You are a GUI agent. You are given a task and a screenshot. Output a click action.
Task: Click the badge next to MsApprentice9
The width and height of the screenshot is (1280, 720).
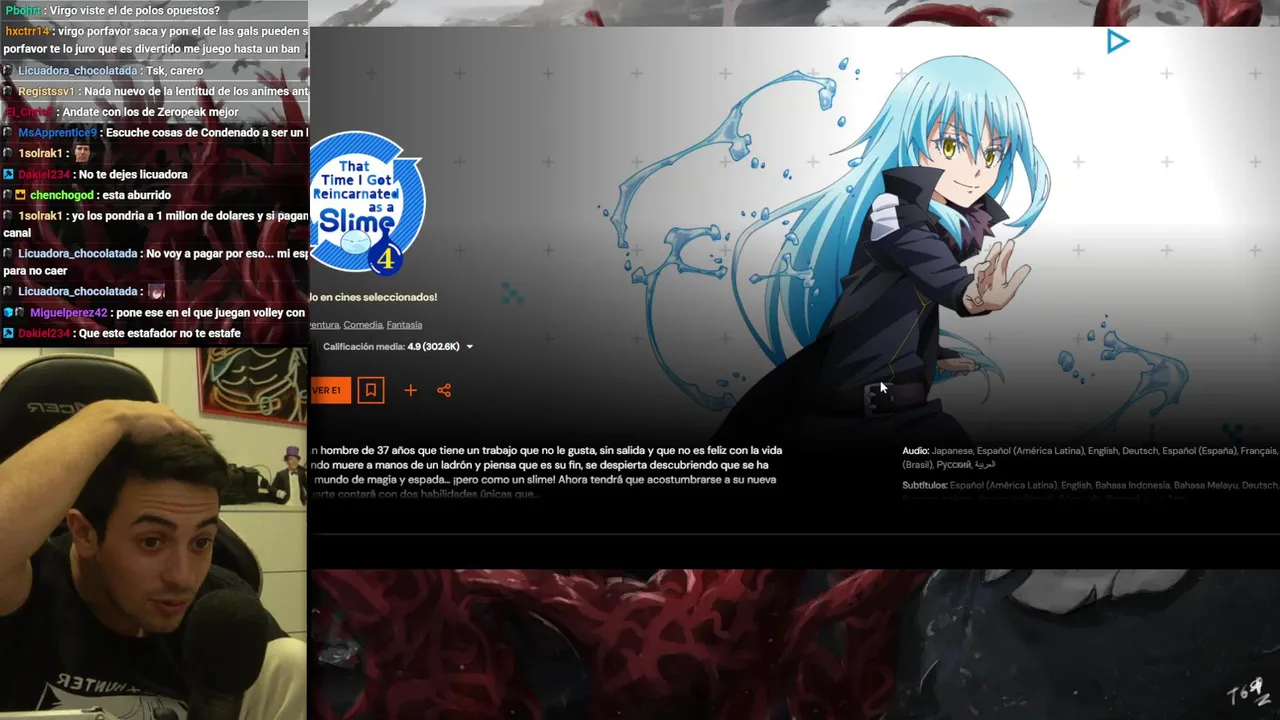click(x=8, y=133)
